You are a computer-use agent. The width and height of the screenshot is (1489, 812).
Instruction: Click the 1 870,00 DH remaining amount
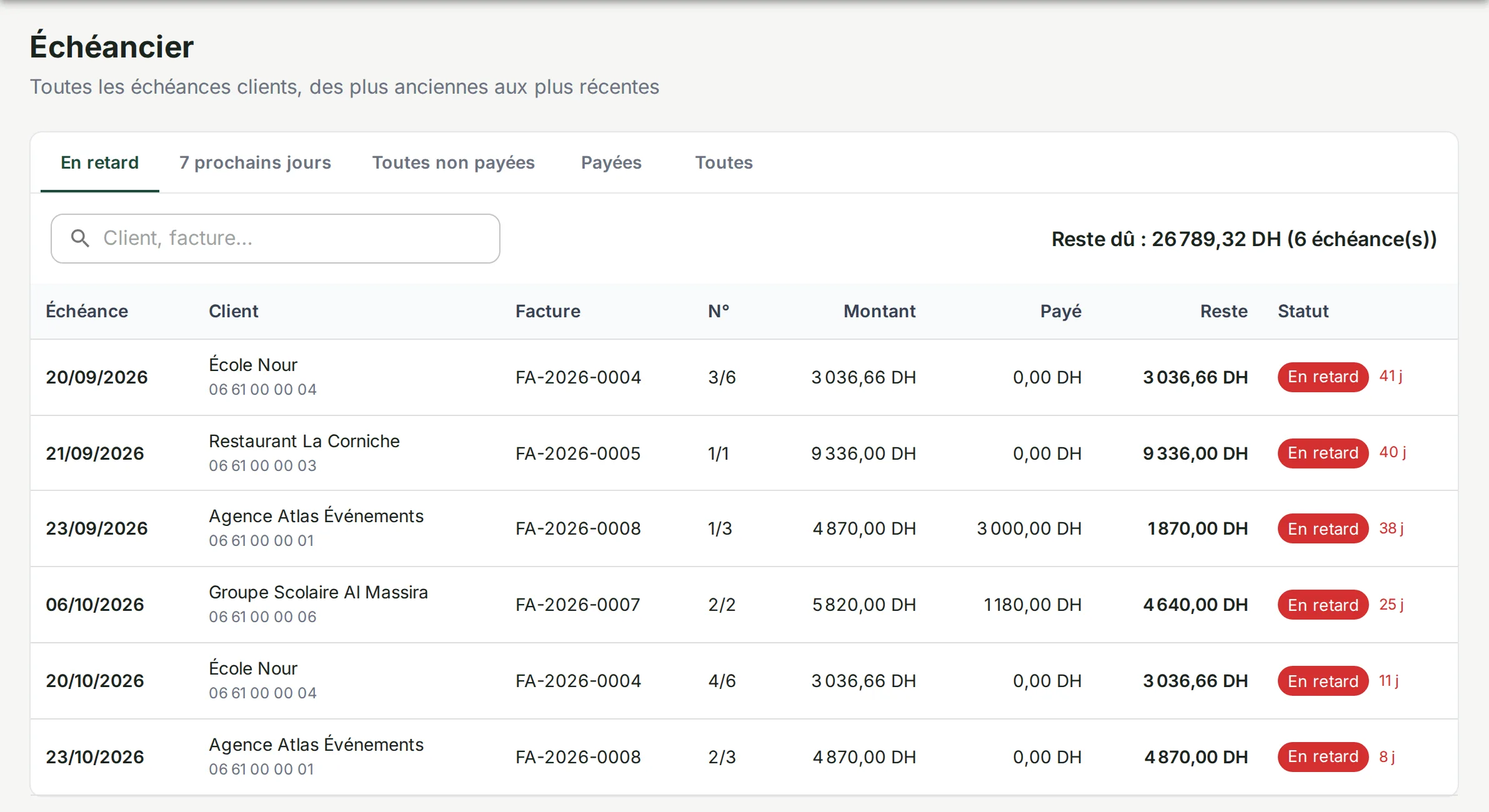(x=1197, y=528)
